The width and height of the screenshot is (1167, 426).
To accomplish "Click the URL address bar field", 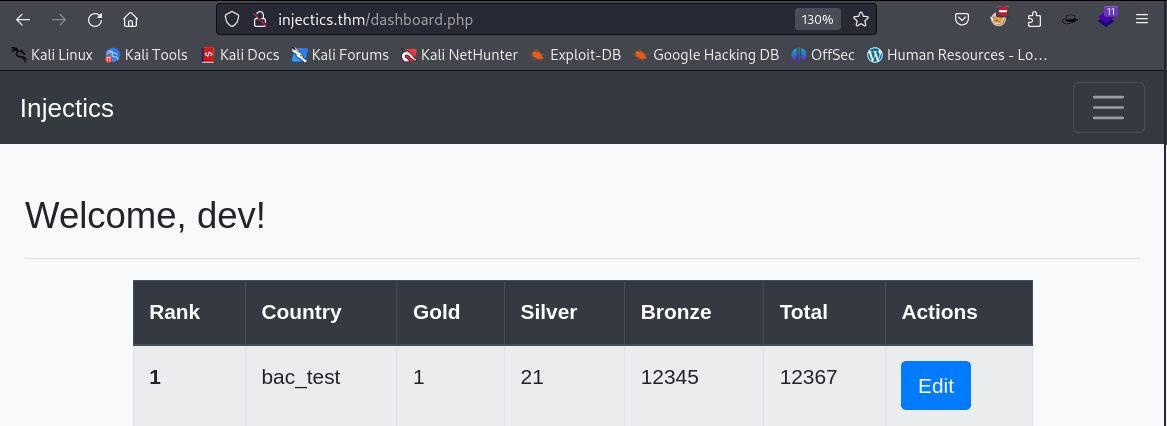I will pyautogui.click(x=532, y=19).
